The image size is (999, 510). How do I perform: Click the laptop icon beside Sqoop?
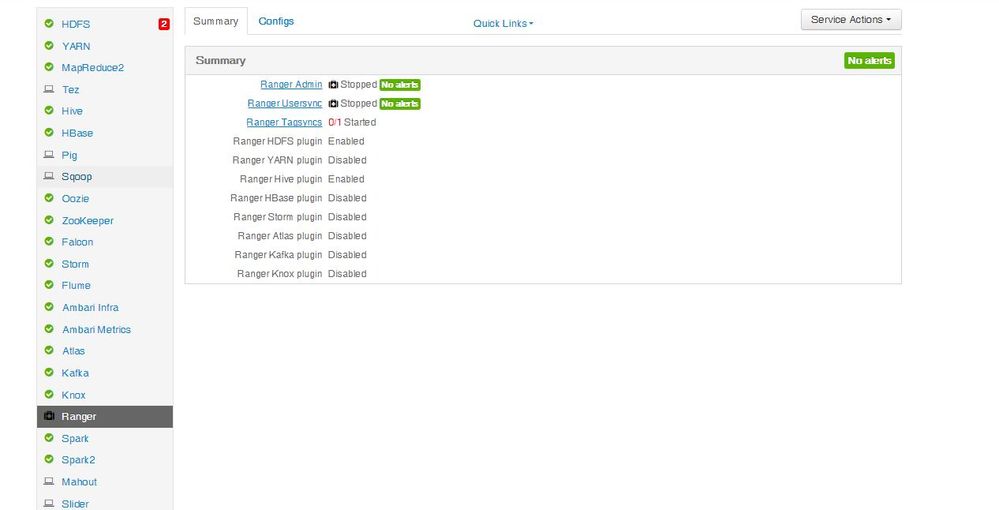click(x=49, y=176)
